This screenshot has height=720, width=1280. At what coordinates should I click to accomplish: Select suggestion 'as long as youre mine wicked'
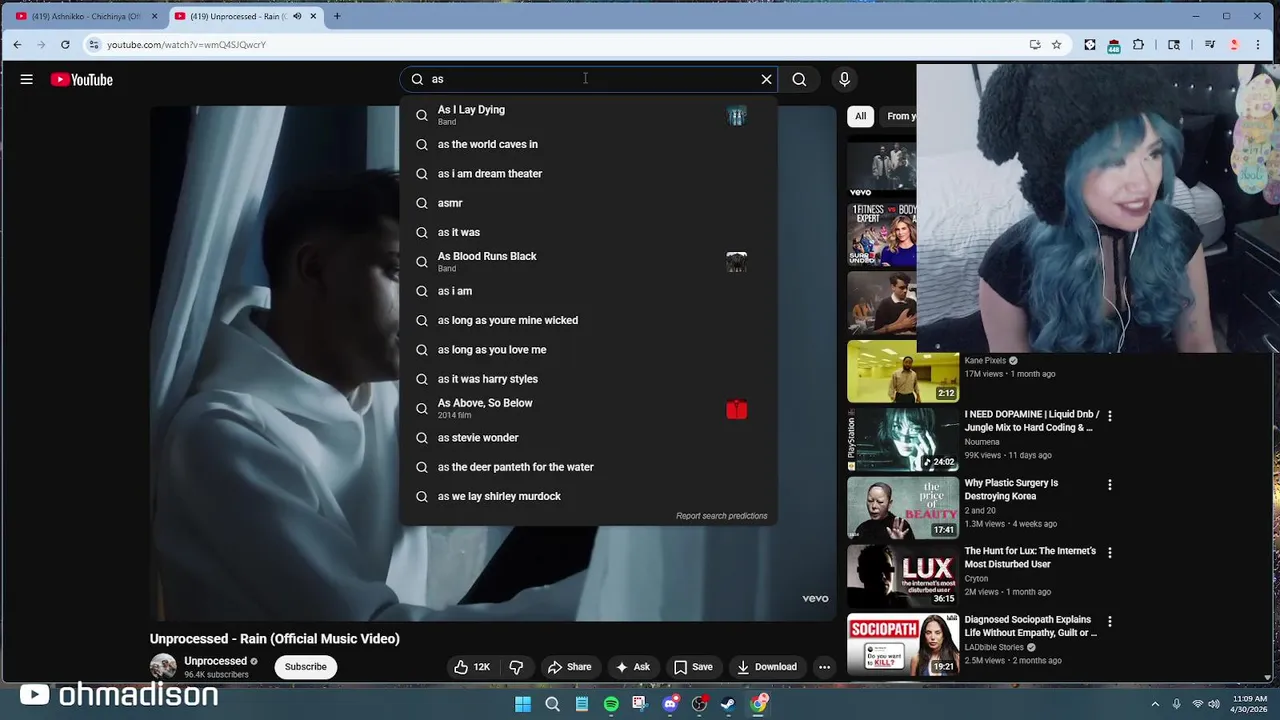click(x=588, y=320)
